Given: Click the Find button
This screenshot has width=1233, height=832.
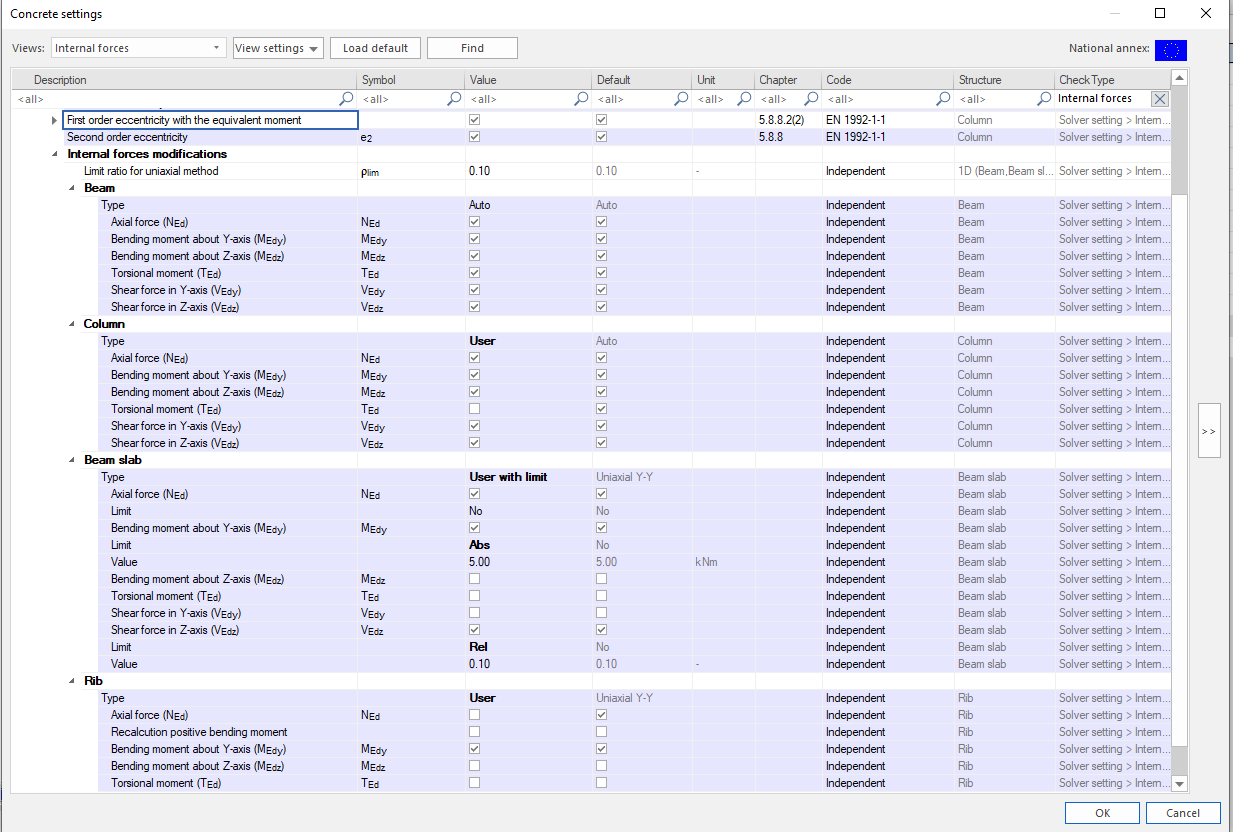Looking at the screenshot, I should coord(472,48).
